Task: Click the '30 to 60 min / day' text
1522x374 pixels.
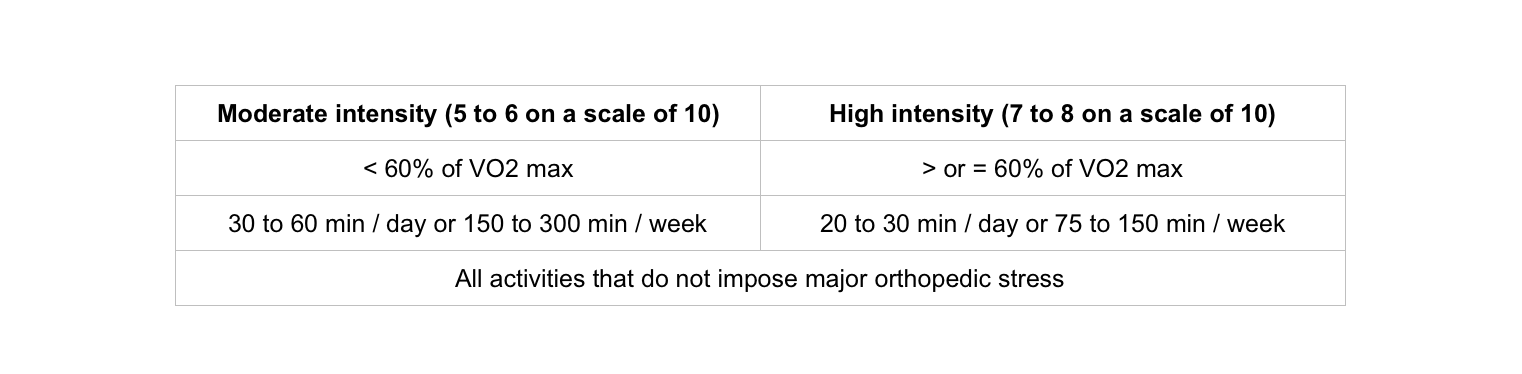Action: point(328,224)
